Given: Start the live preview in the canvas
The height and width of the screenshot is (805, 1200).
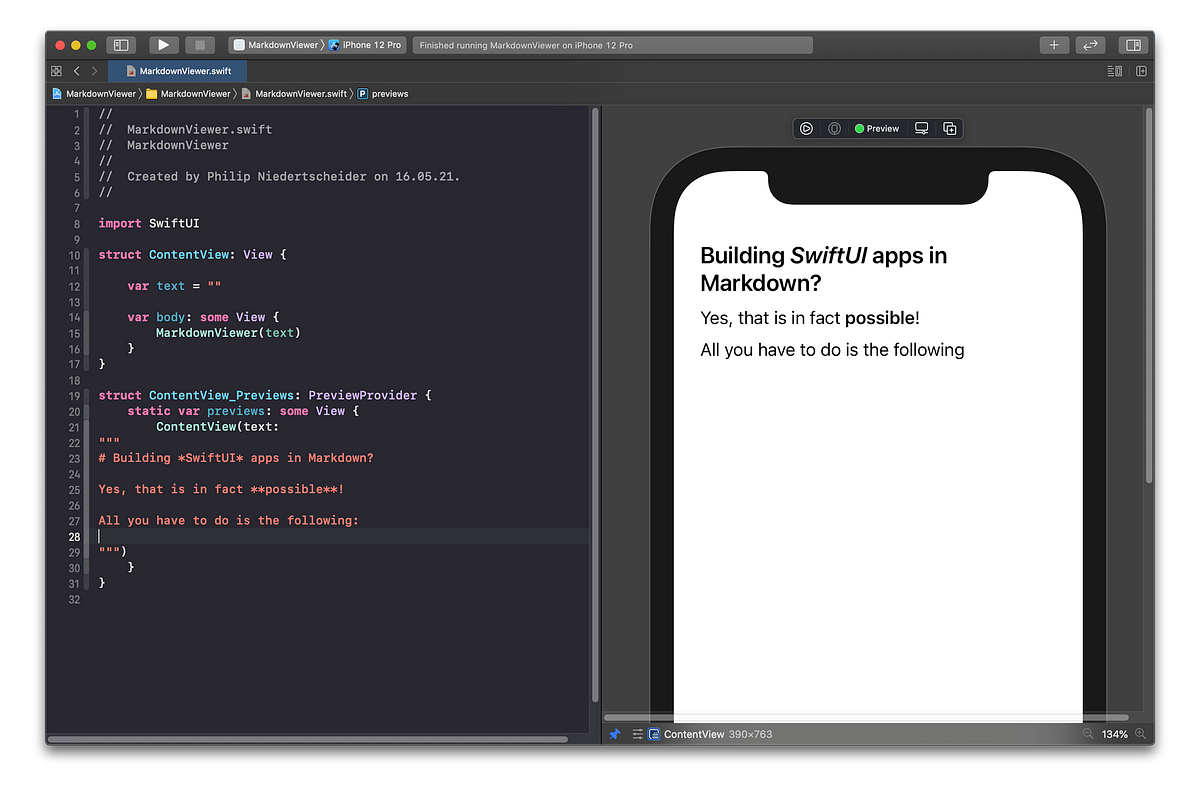Looking at the screenshot, I should click(806, 128).
